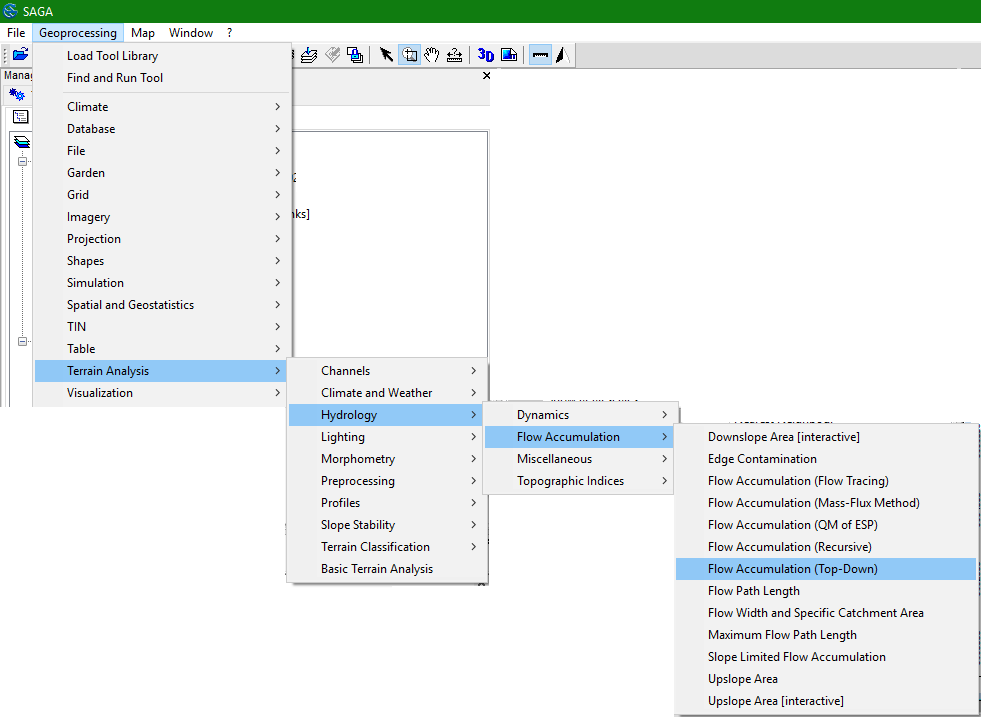Select the Measure Distance tool
This screenshot has width=981, height=717.
pos(454,55)
